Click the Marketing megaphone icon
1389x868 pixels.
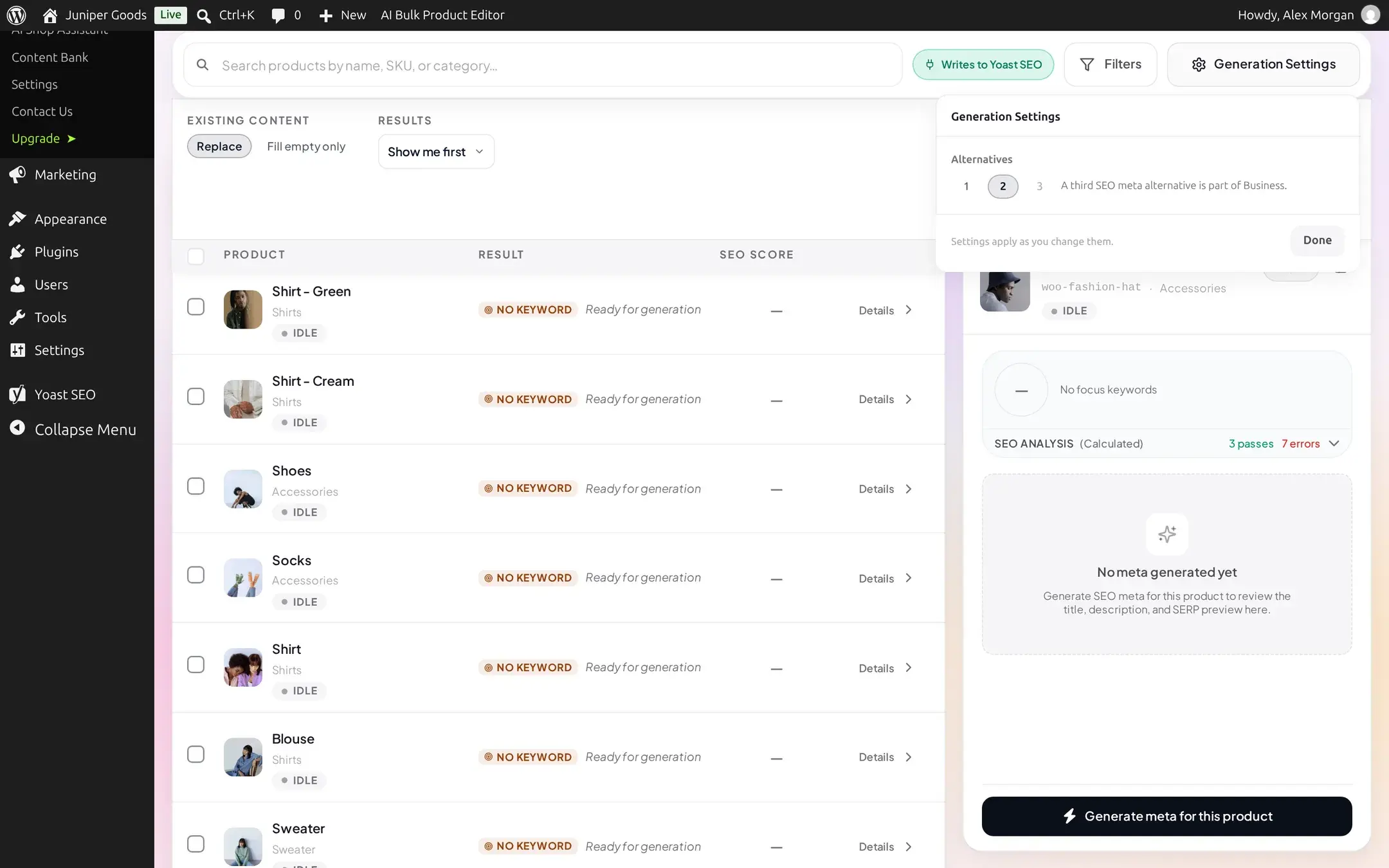click(x=17, y=174)
